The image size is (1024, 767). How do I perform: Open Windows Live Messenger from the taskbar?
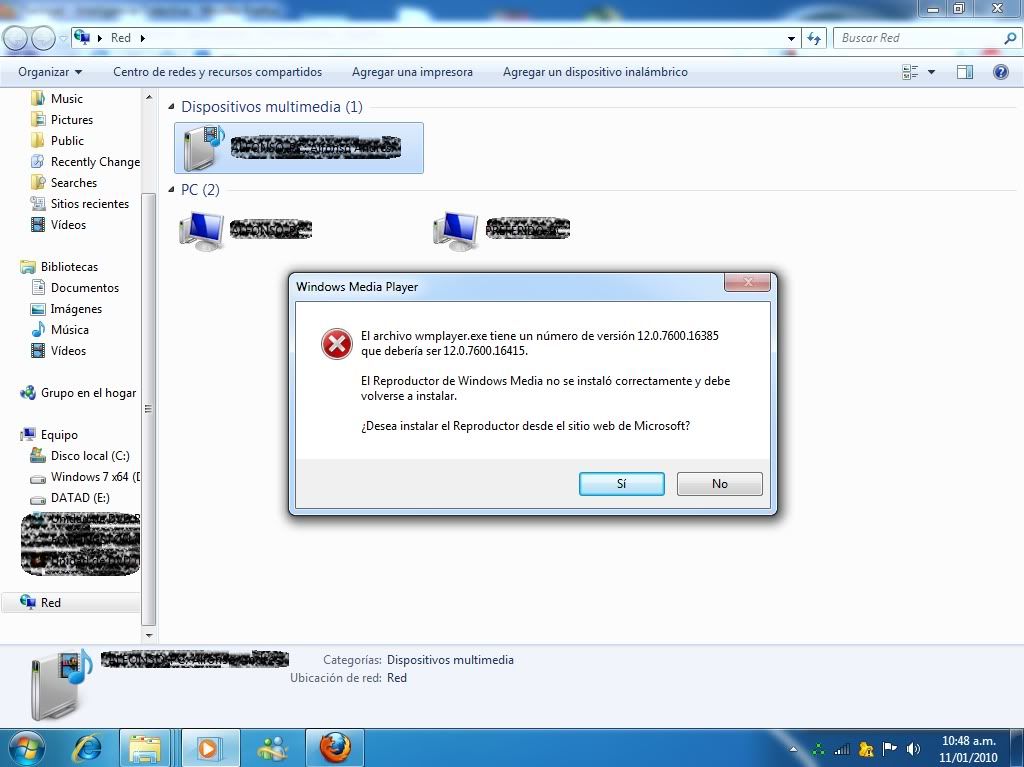tap(272, 748)
